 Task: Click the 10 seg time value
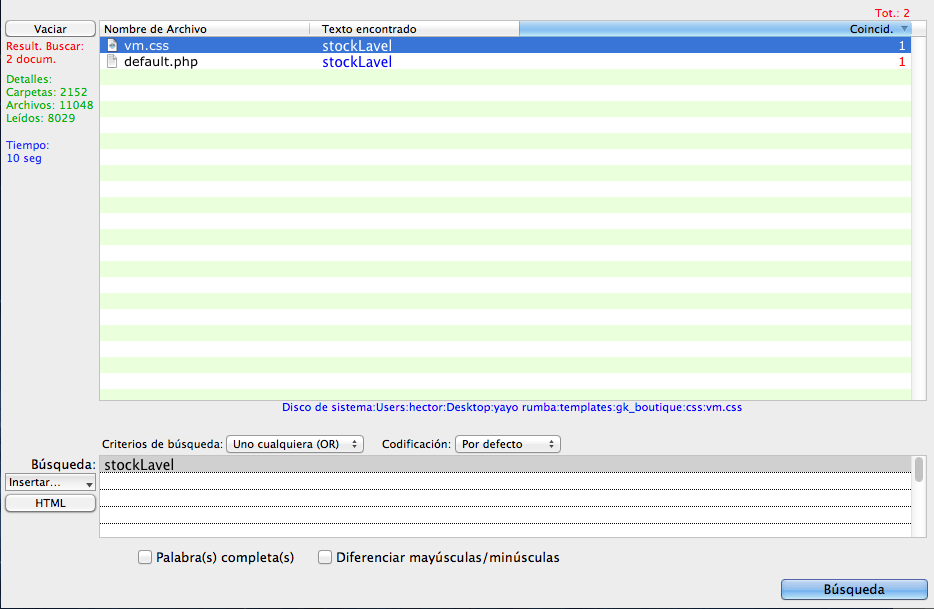24,159
